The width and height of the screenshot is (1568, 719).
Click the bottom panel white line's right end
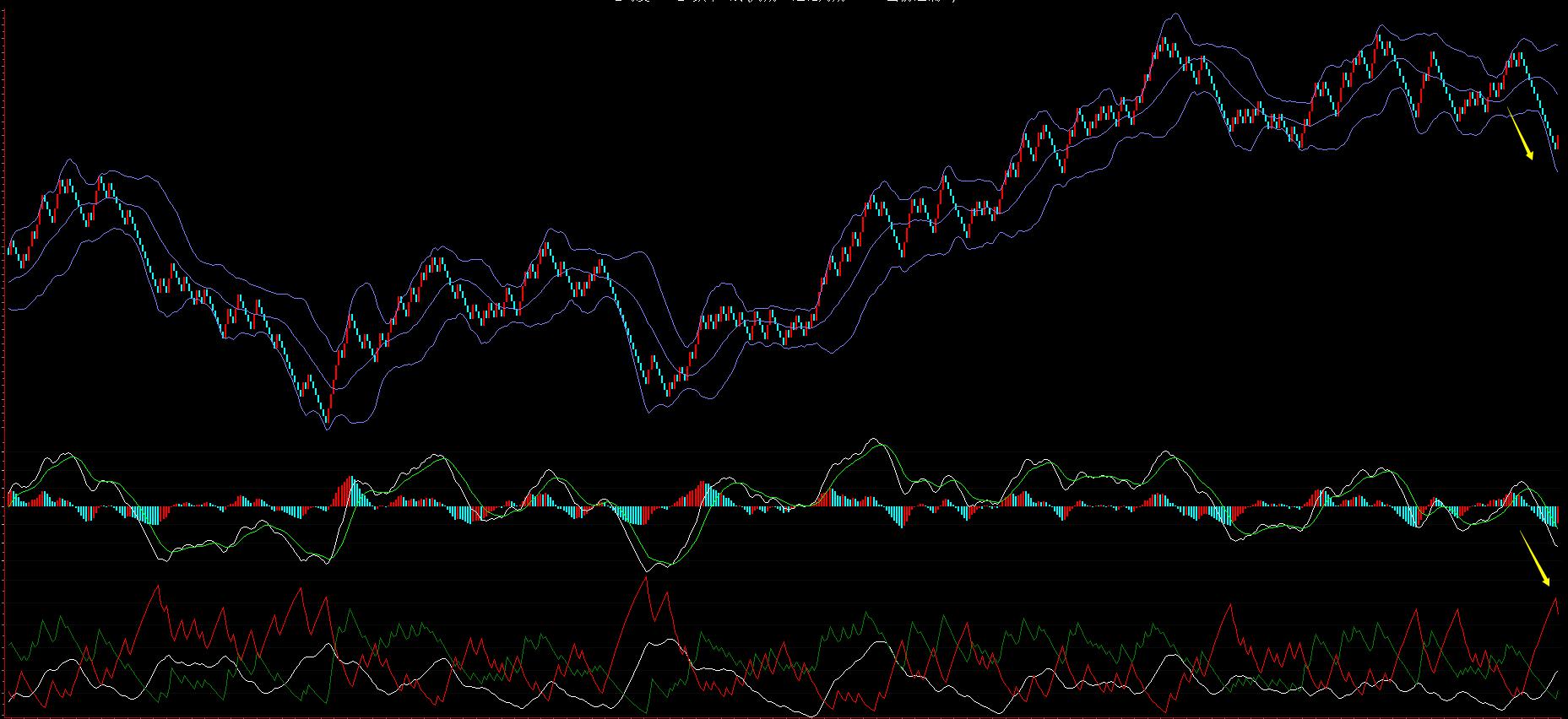click(x=1557, y=672)
